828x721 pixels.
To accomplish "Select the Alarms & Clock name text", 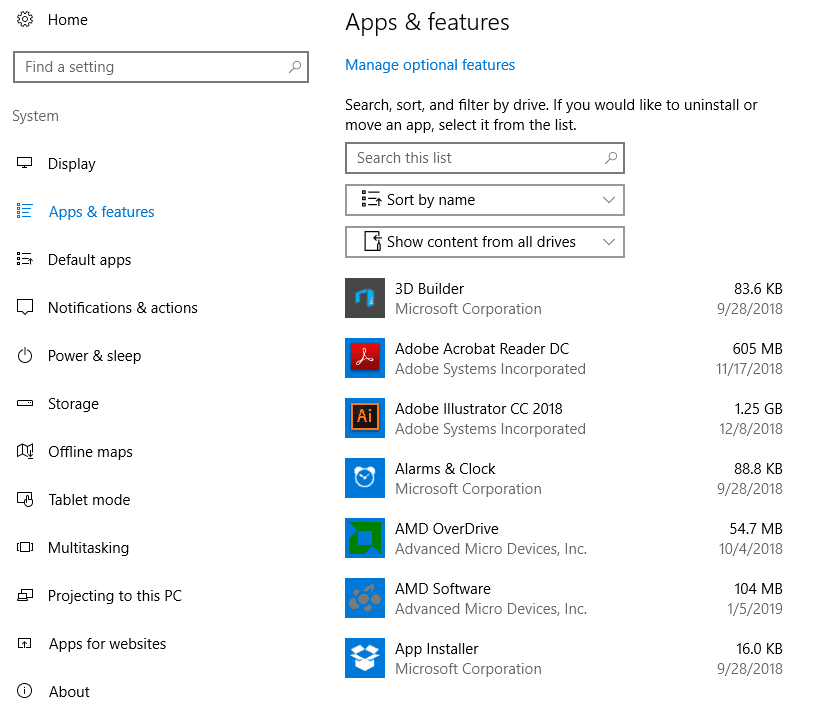I will 445,469.
